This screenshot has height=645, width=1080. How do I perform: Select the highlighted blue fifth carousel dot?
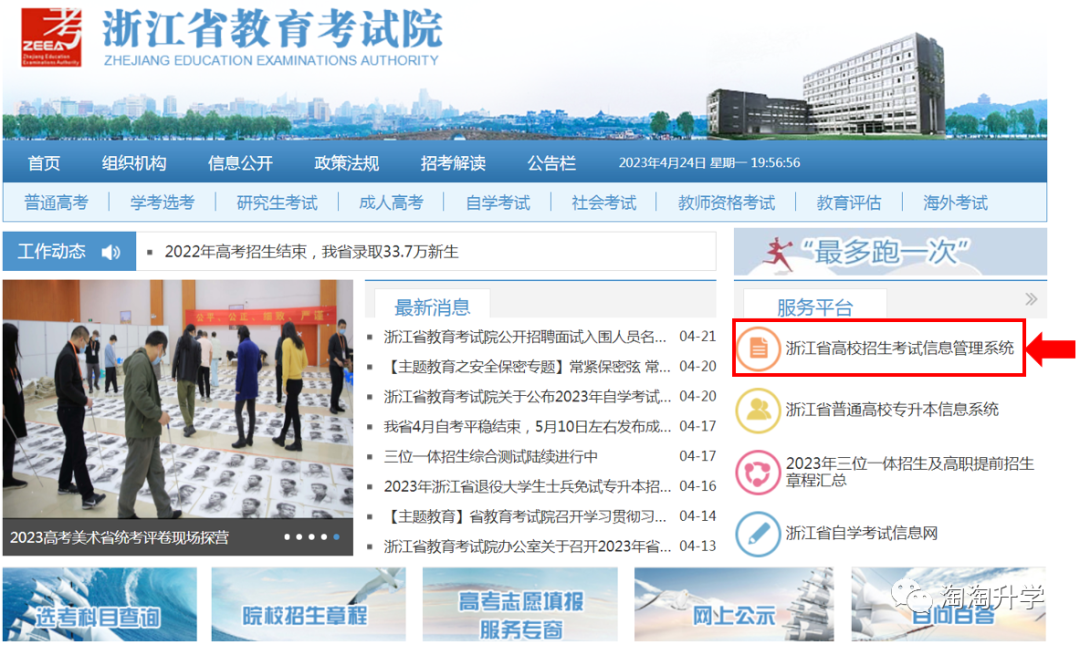click(x=336, y=537)
